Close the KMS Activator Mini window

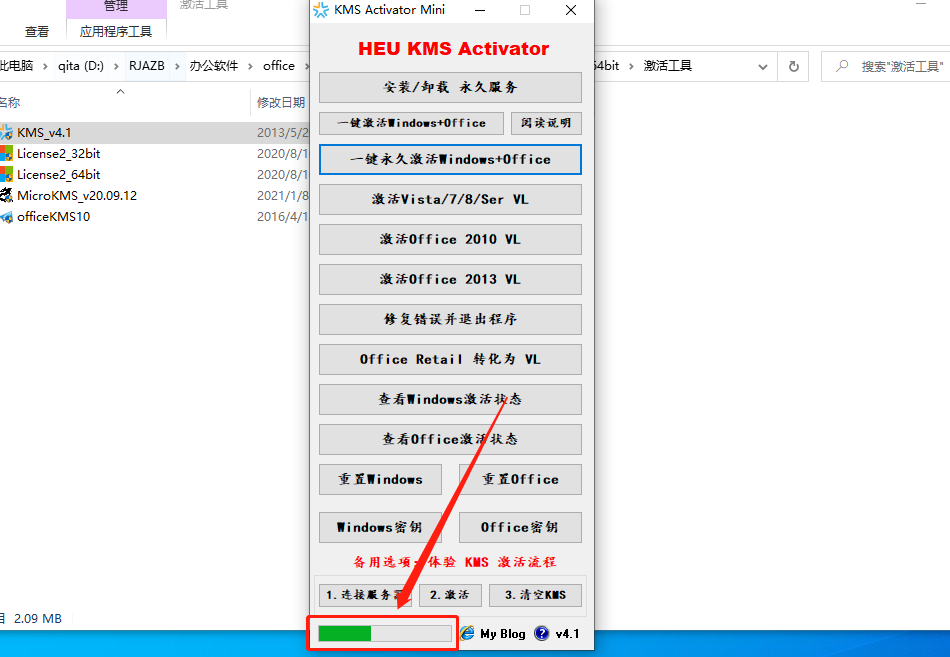(x=571, y=10)
